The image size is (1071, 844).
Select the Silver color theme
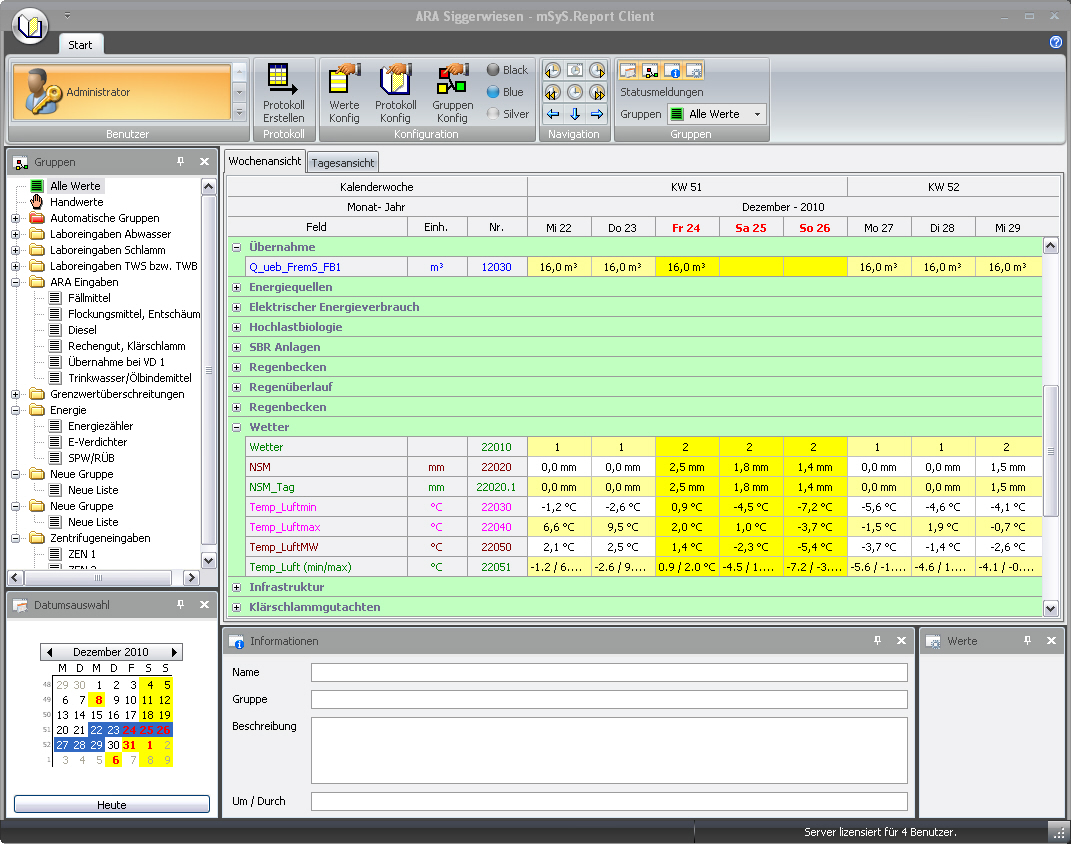(506, 114)
